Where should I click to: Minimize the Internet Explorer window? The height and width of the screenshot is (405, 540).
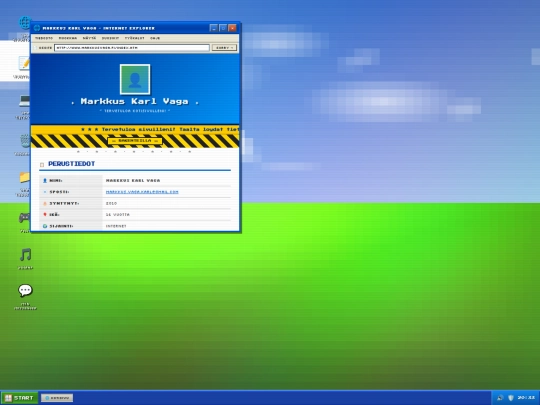[x=214, y=28]
